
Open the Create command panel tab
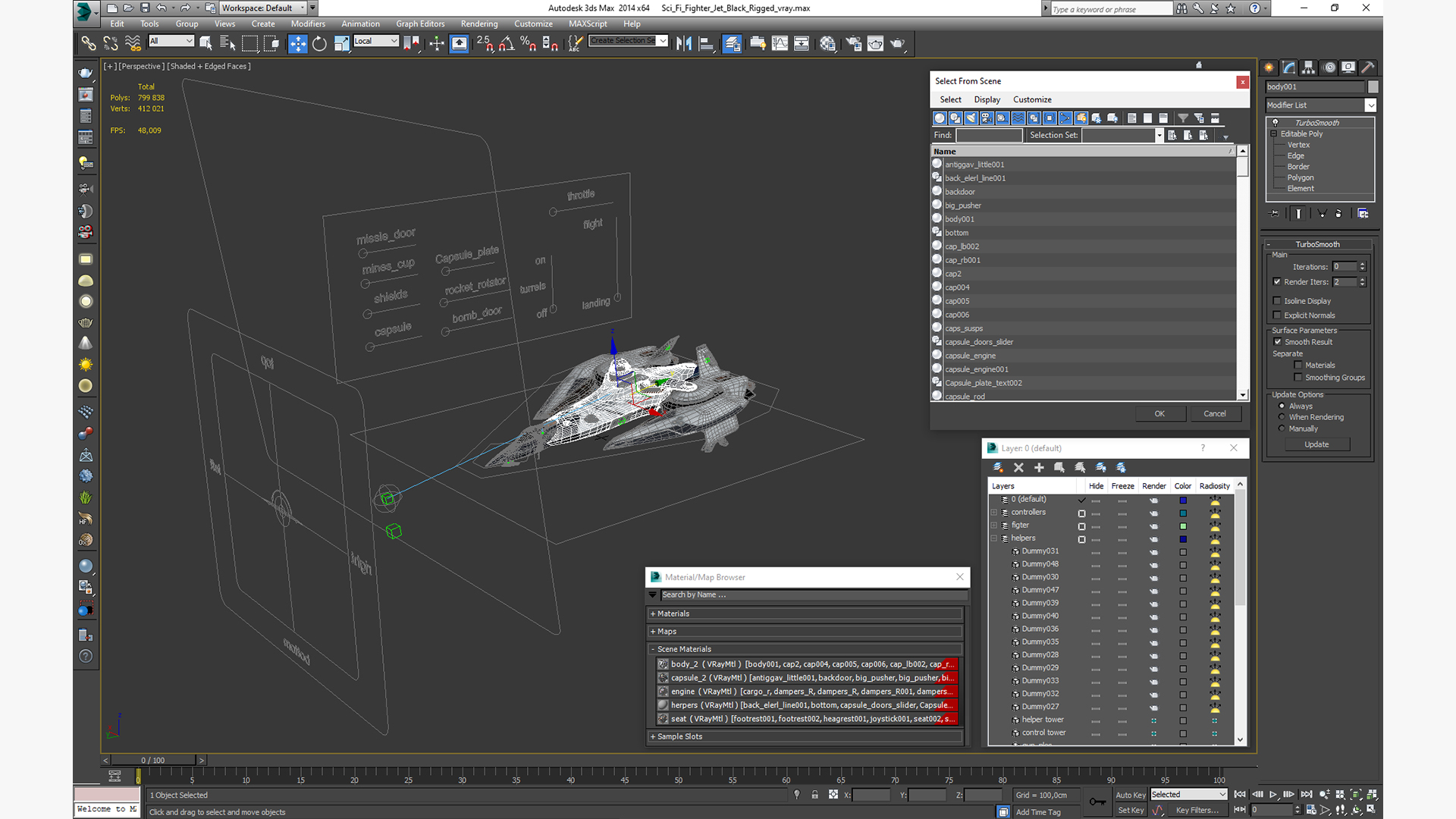(1269, 67)
